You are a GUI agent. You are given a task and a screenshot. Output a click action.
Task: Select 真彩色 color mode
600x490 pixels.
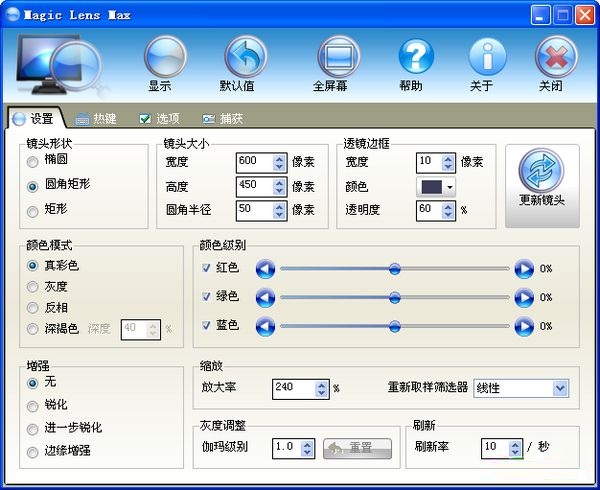[x=33, y=265]
